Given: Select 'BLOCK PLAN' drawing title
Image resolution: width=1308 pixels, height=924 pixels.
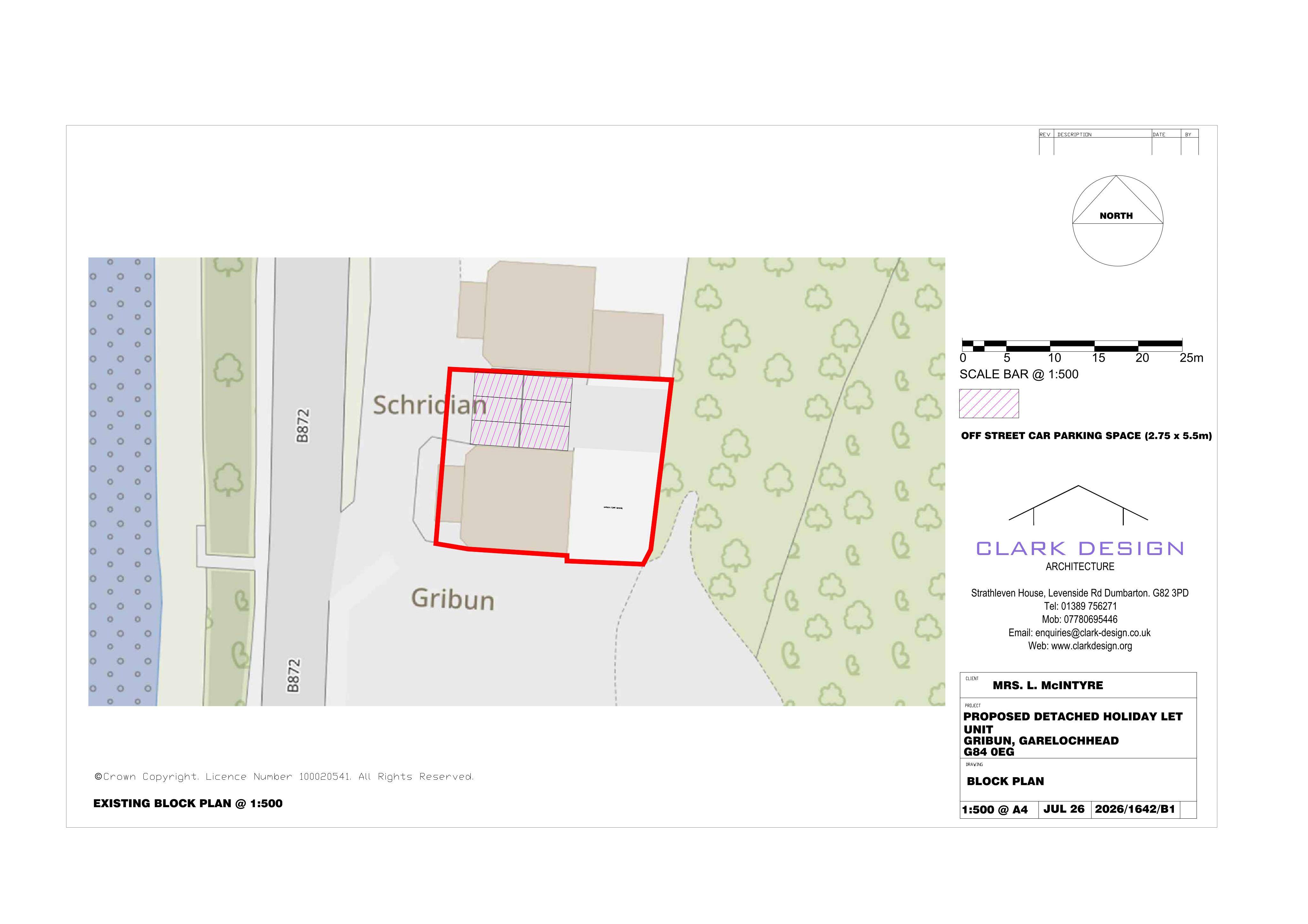Looking at the screenshot, I should (1006, 782).
